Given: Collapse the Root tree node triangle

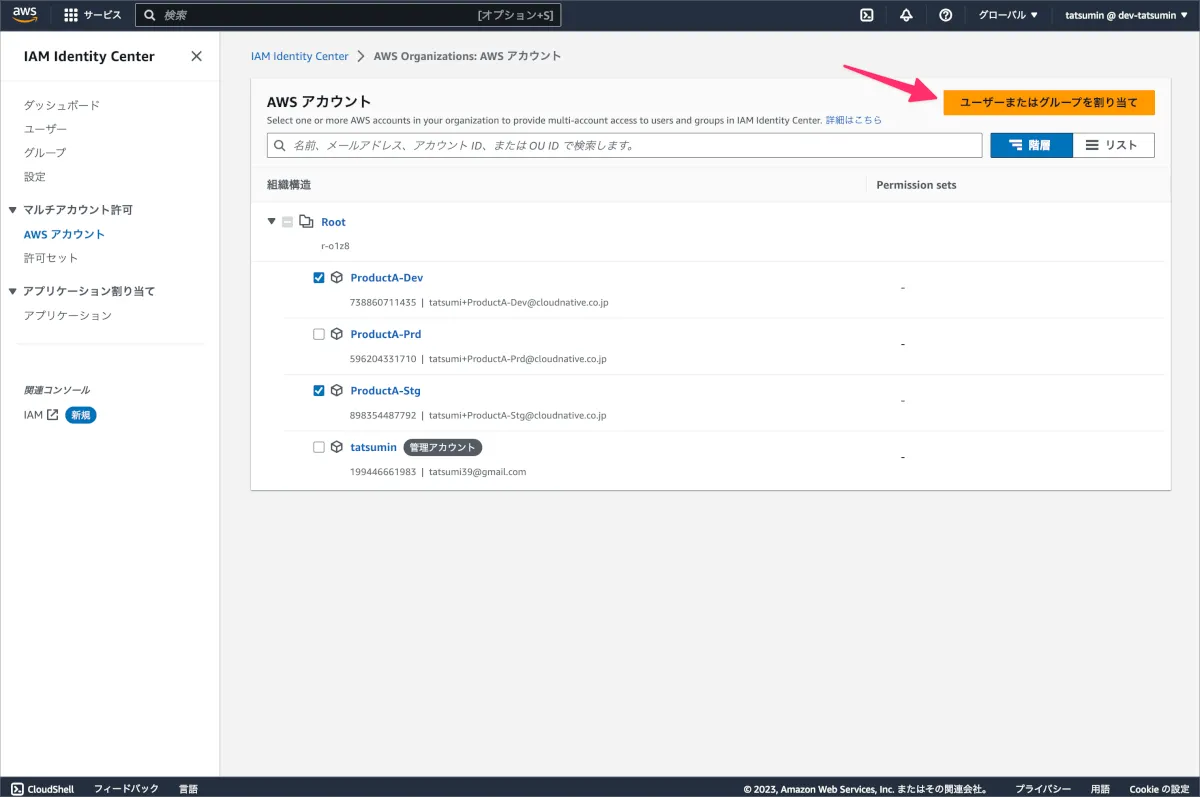Looking at the screenshot, I should 272,221.
